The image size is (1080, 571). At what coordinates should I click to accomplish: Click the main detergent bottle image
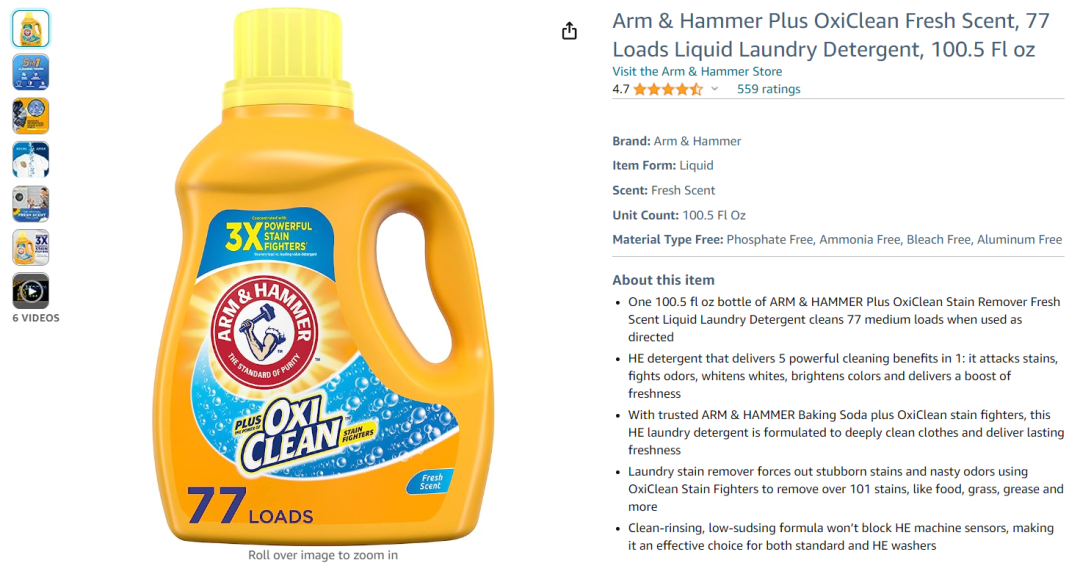(x=323, y=276)
